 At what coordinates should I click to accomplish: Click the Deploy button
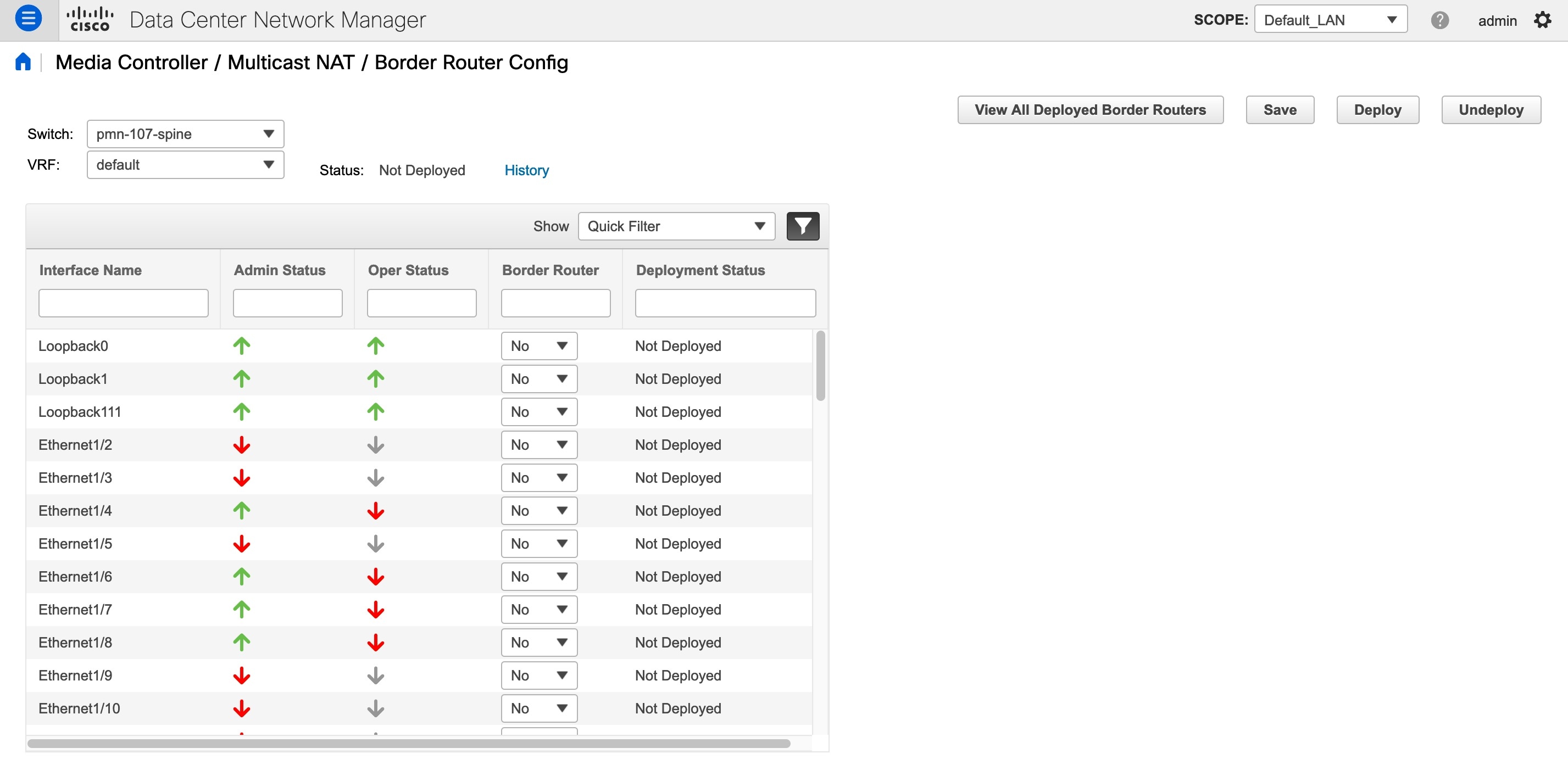click(x=1377, y=109)
